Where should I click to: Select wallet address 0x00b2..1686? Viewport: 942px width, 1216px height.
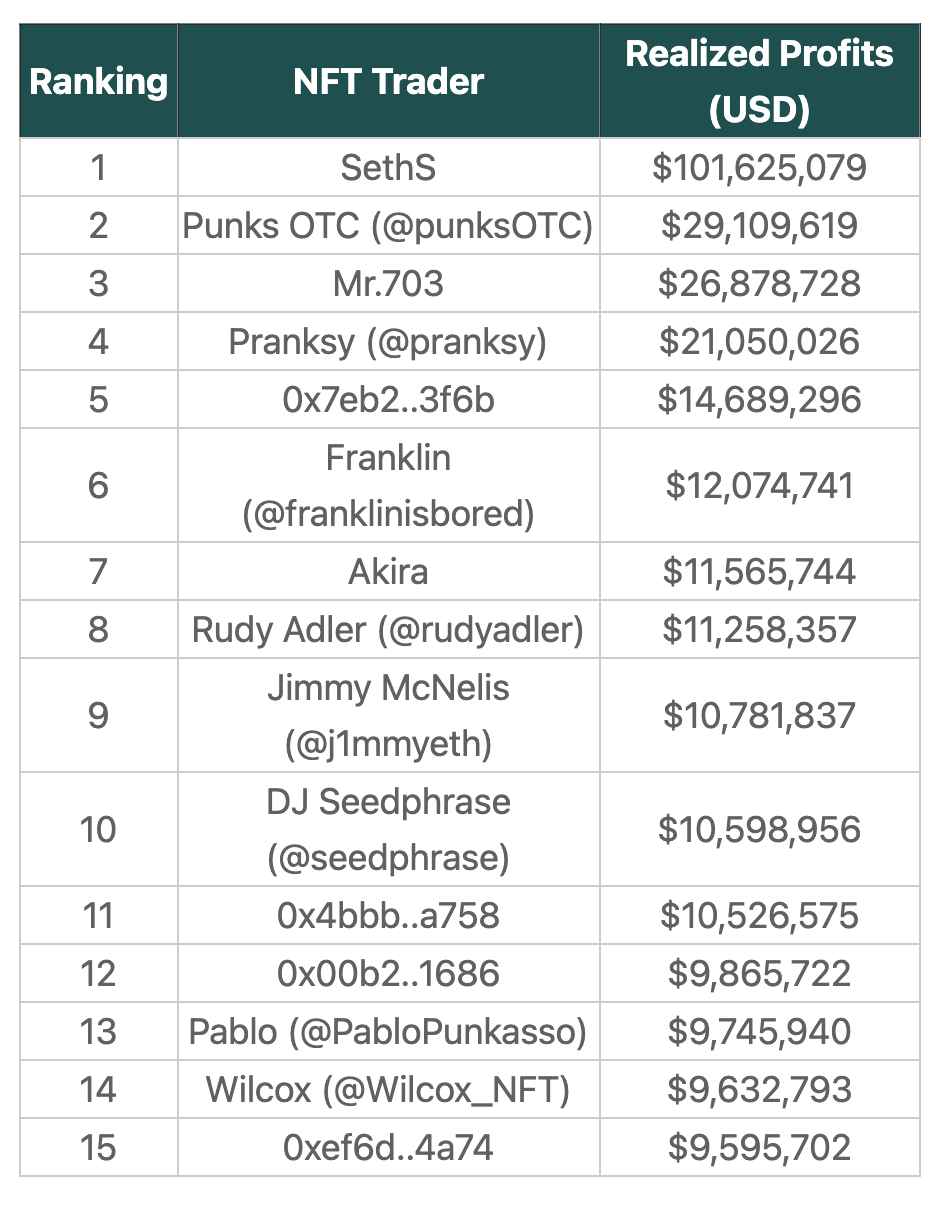point(388,974)
